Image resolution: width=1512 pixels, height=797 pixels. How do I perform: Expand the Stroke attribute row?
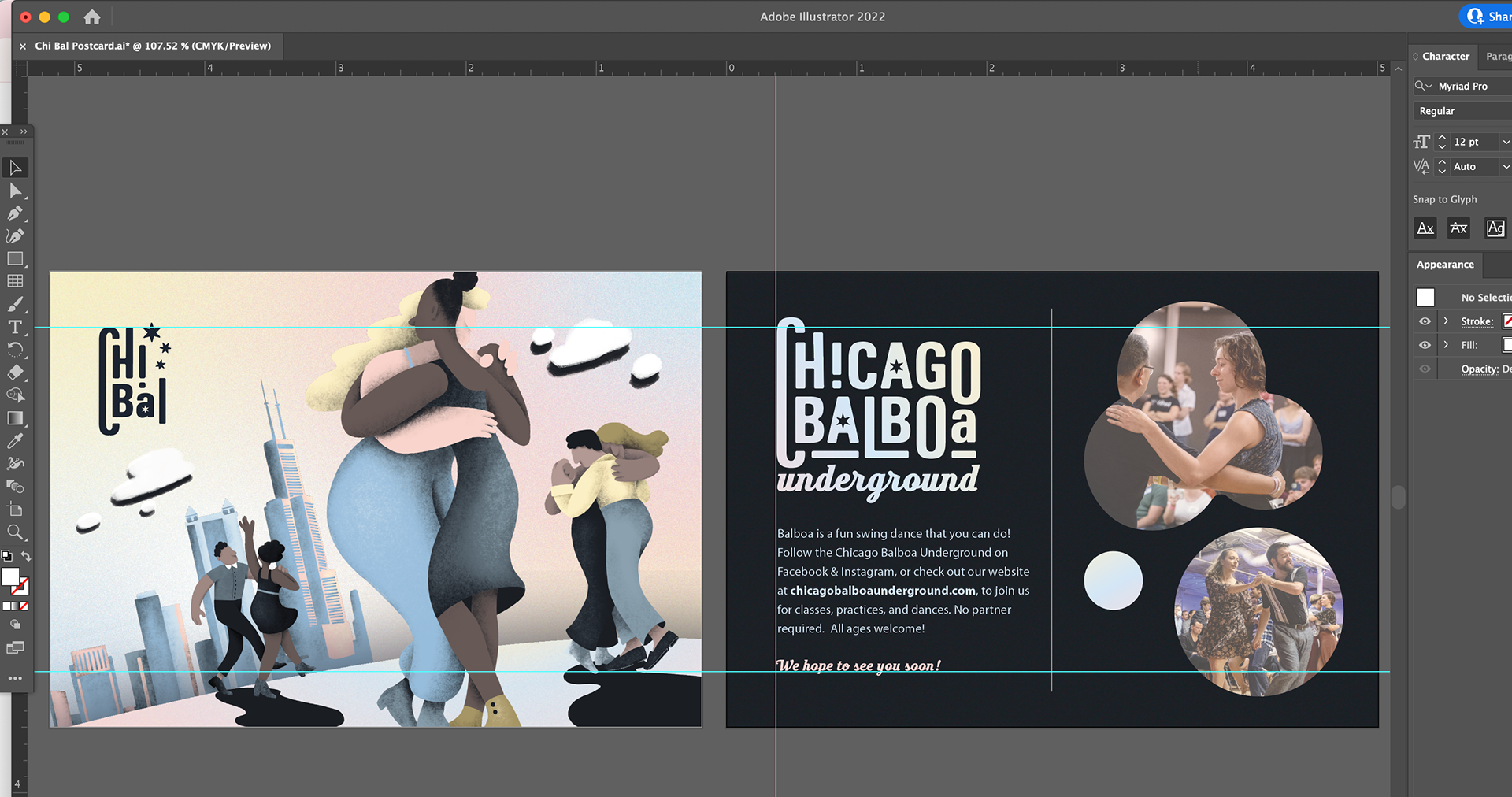pyautogui.click(x=1446, y=321)
